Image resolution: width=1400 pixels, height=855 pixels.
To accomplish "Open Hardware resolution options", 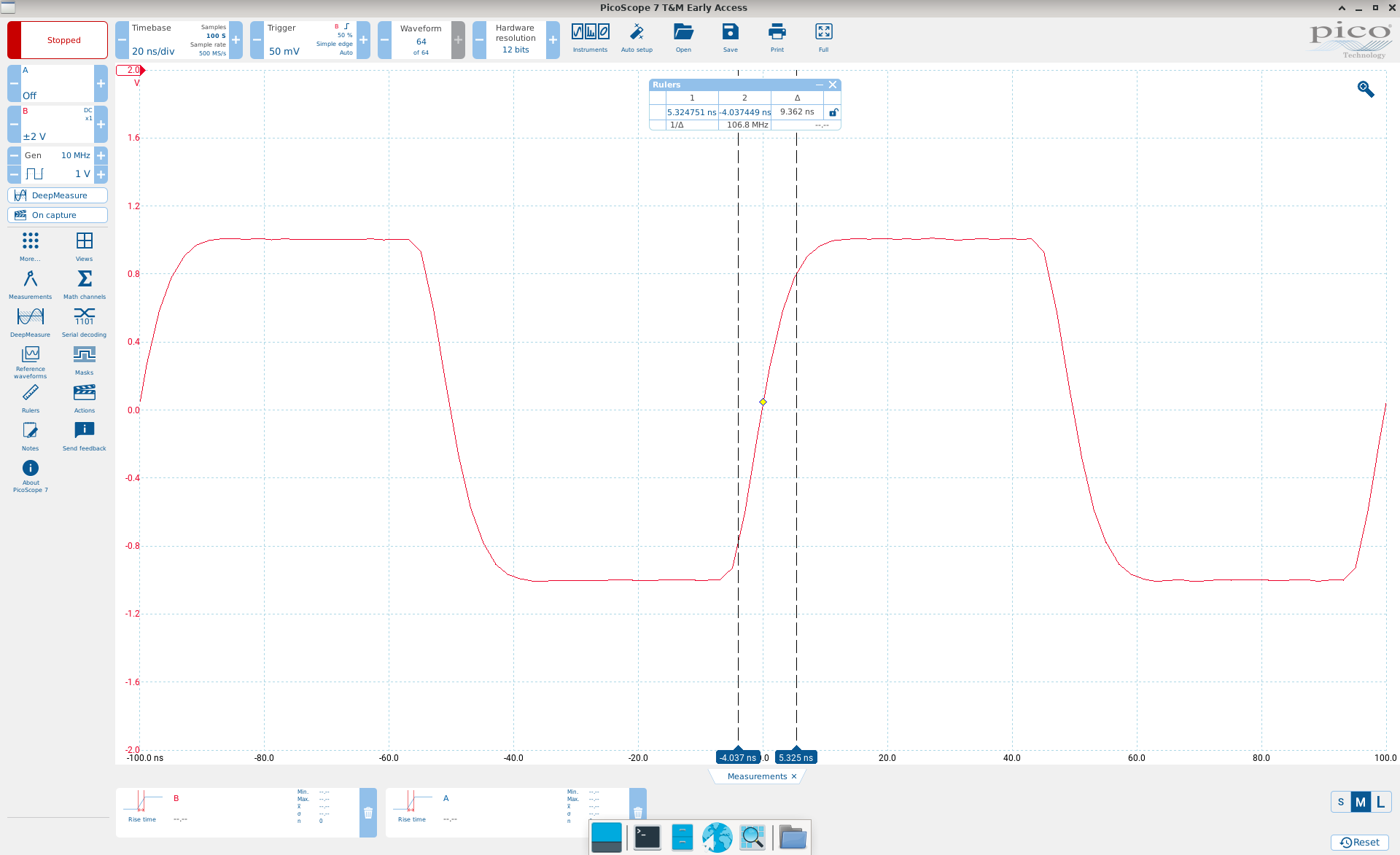I will tap(516, 40).
